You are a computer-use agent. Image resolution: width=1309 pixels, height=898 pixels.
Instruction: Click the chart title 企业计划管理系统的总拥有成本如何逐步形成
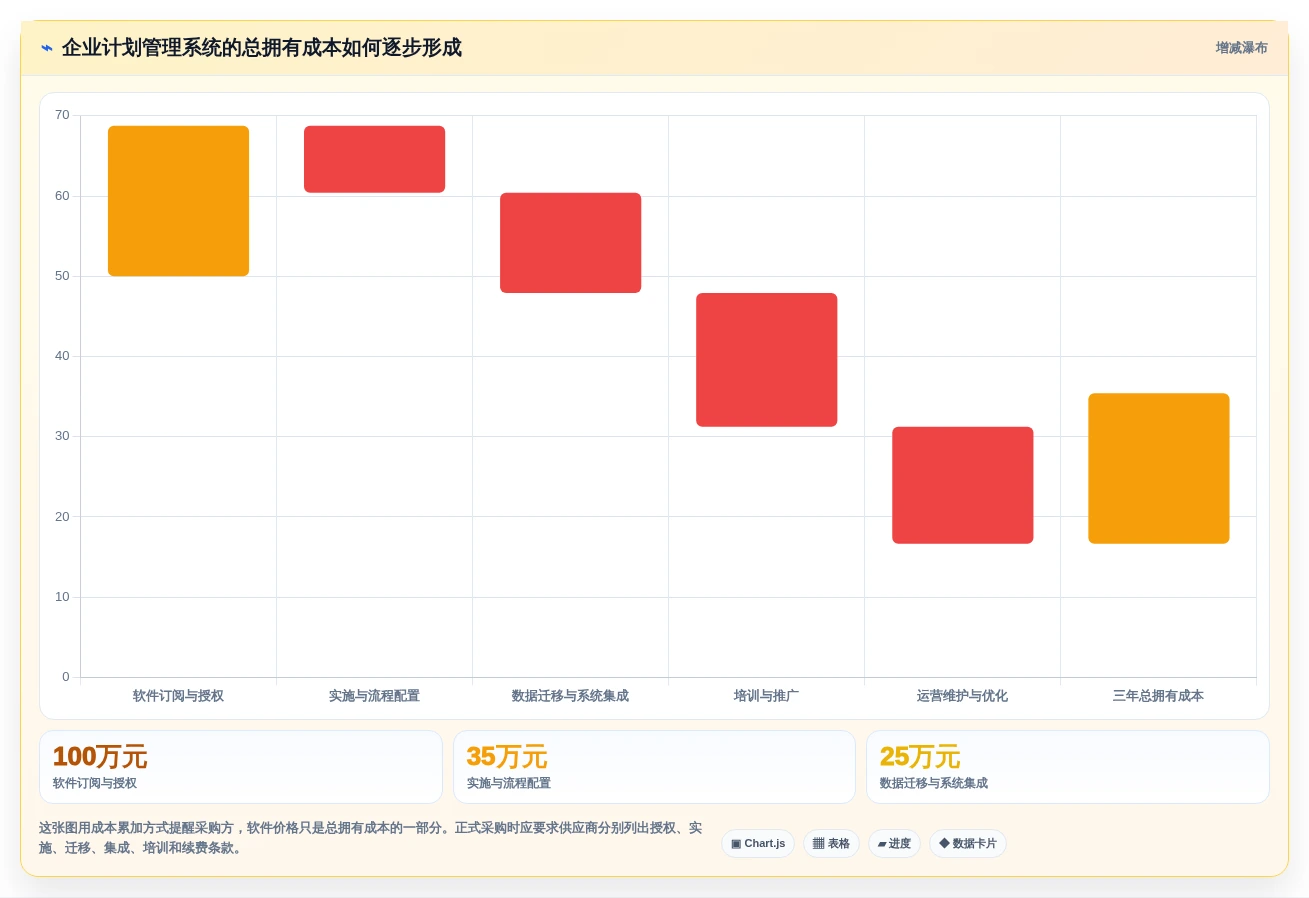point(262,48)
